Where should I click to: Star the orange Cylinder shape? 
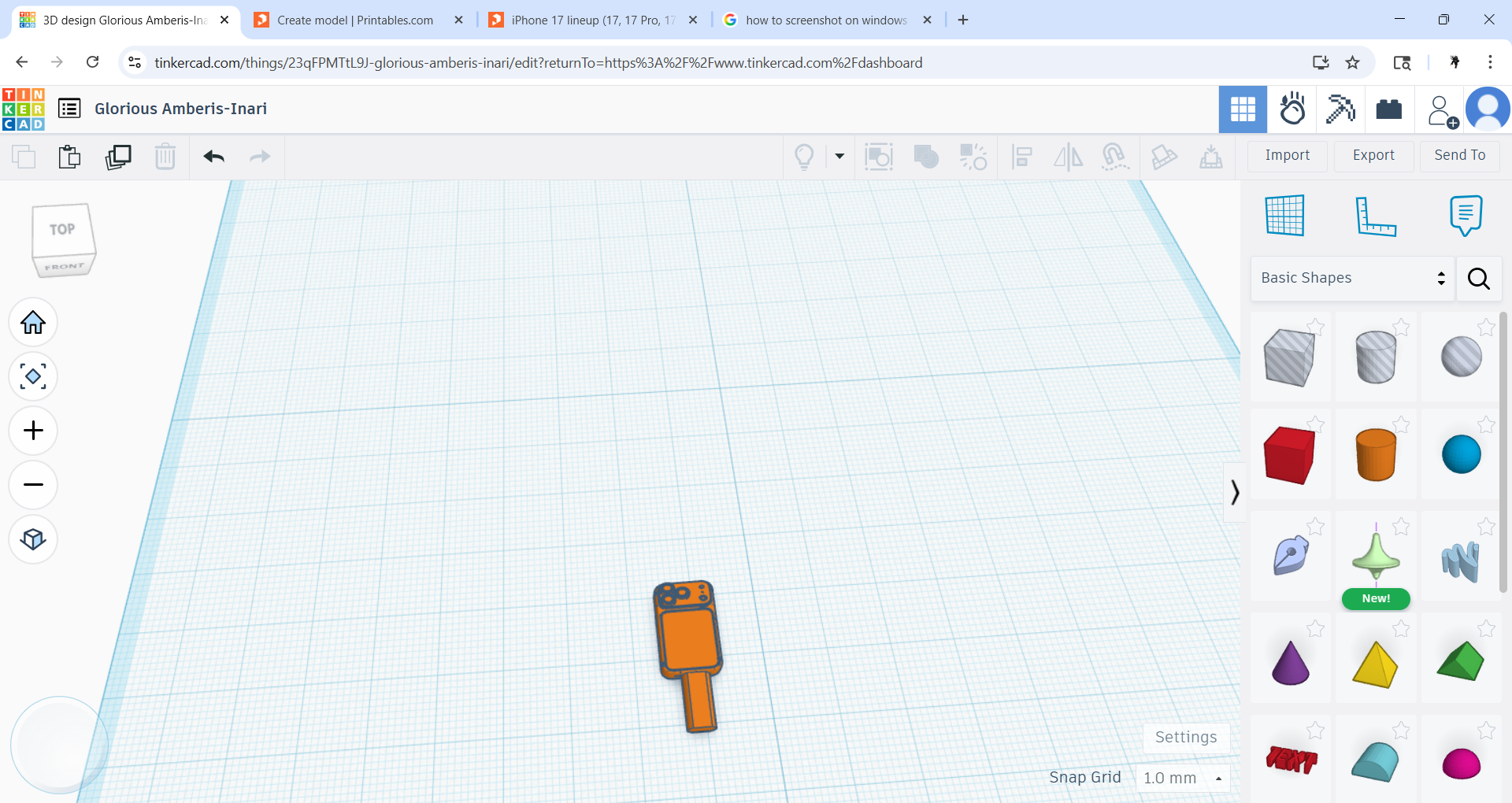1401,425
